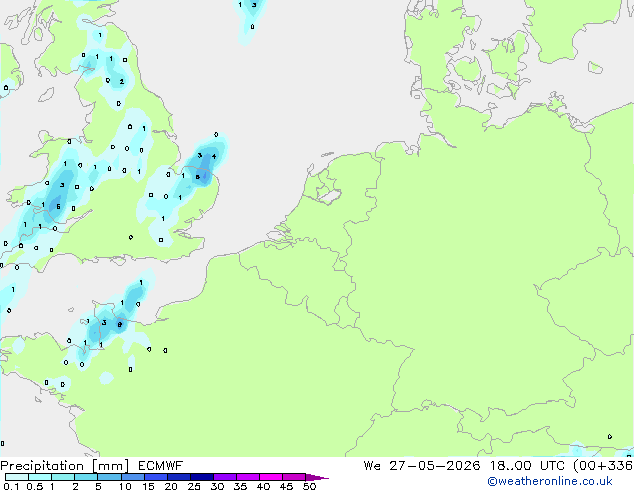634x490 pixels.
Task: Click the legend scale label "0.1"
Action: [x=11, y=486]
